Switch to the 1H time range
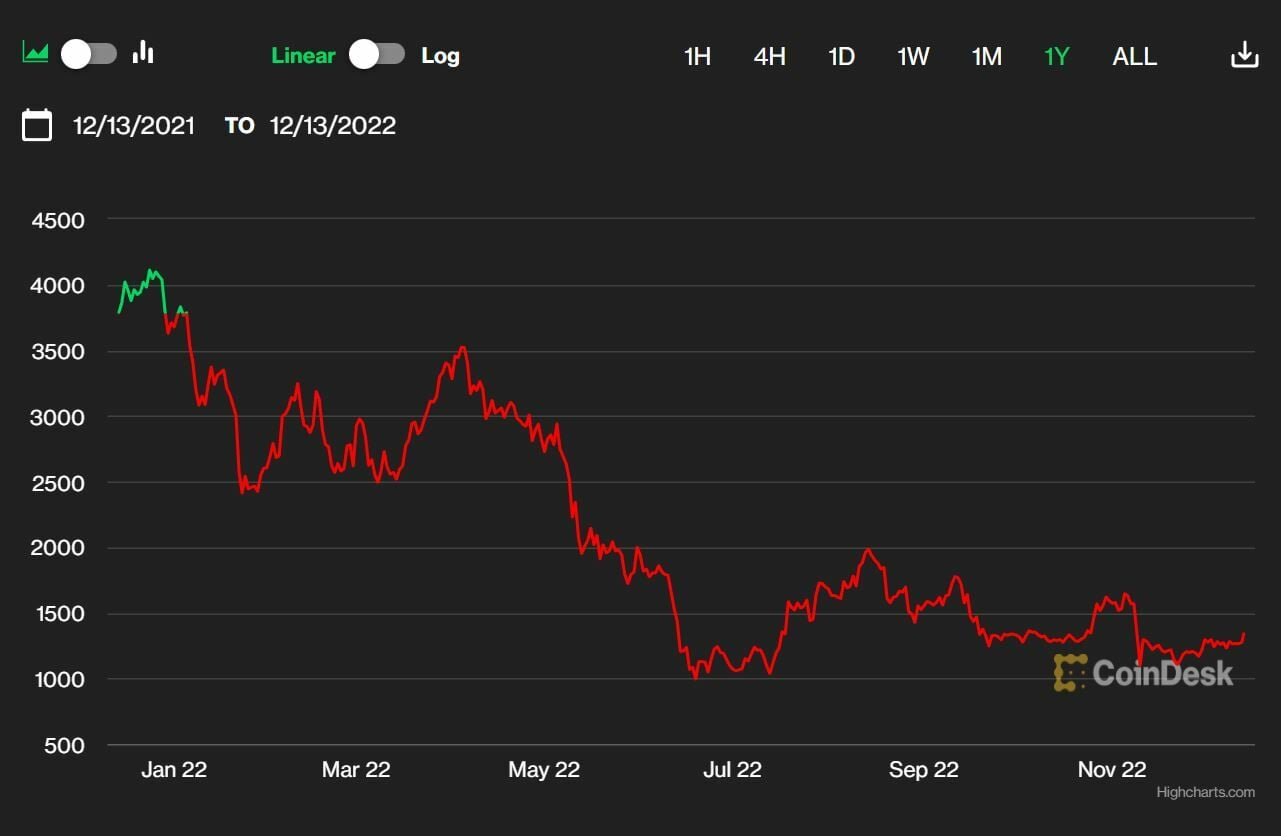 click(697, 57)
